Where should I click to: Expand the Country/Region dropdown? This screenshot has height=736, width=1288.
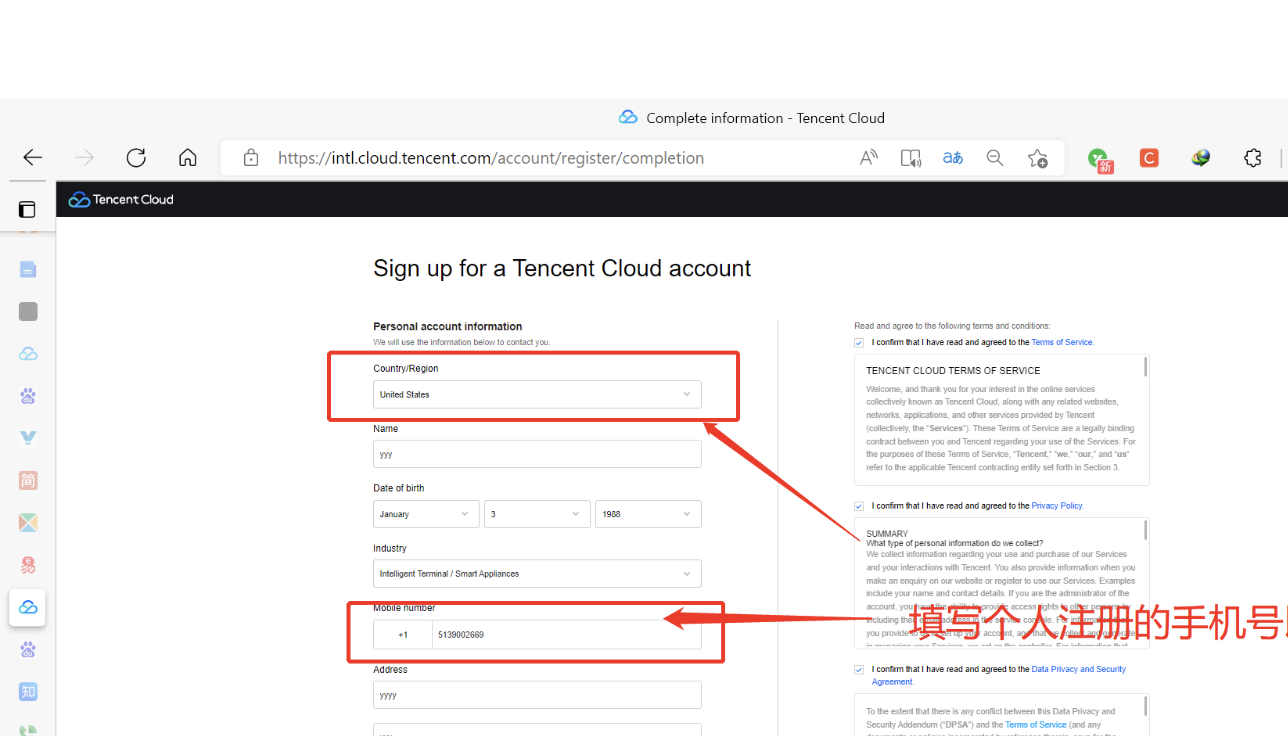[537, 395]
